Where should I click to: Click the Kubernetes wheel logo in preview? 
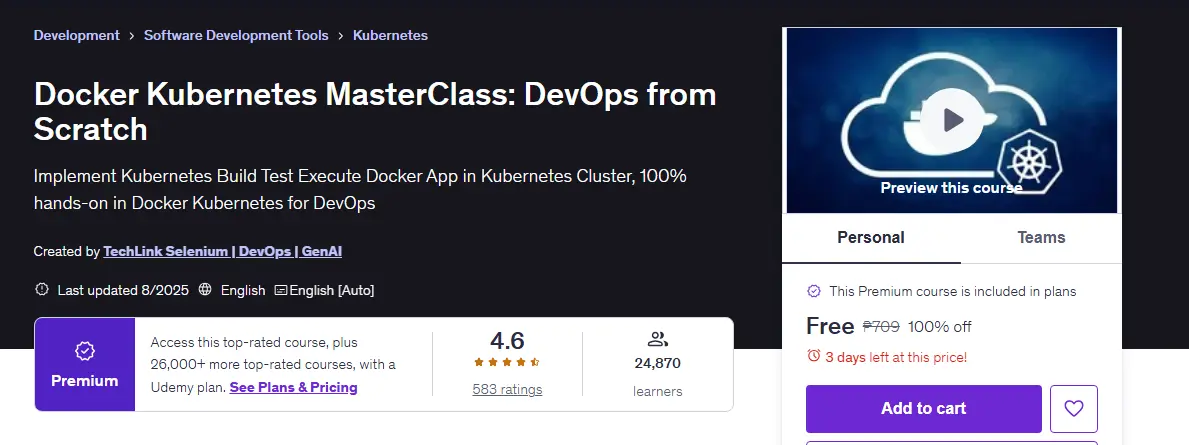click(x=1028, y=161)
